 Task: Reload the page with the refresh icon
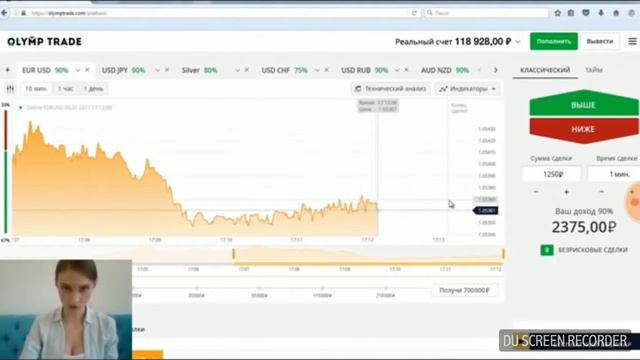(x=414, y=13)
